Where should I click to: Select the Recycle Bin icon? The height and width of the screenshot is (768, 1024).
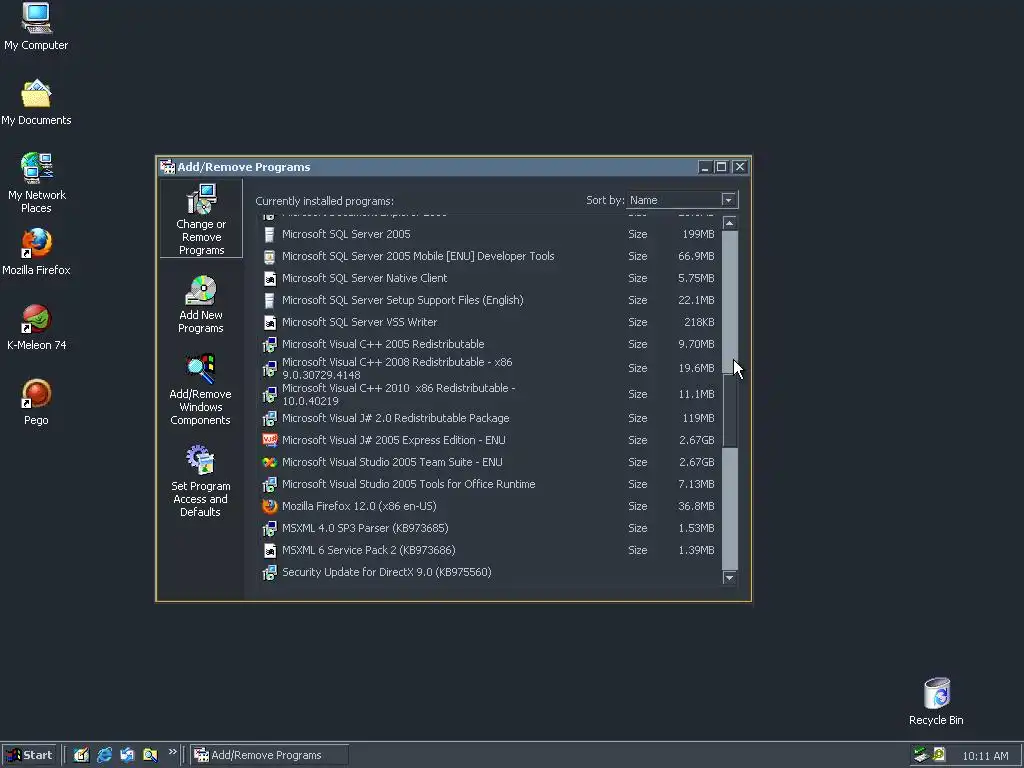pos(936,701)
